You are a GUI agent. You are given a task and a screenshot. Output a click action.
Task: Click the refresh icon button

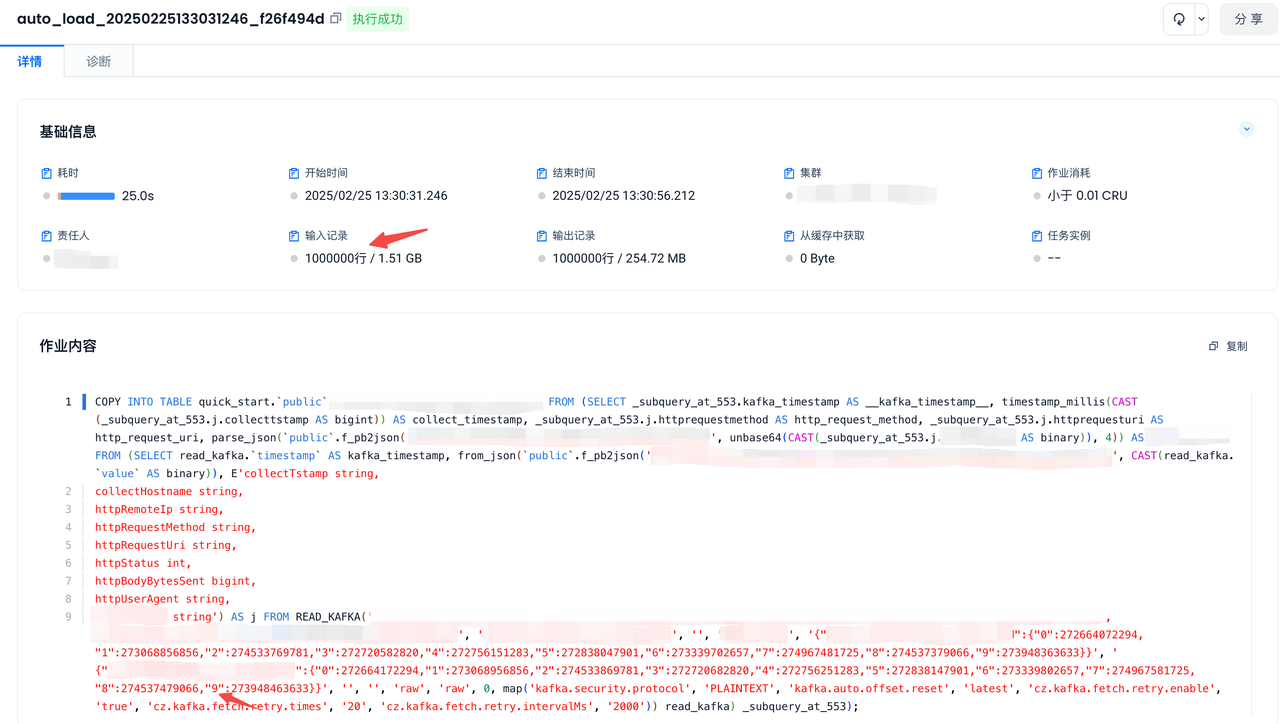coord(1179,19)
